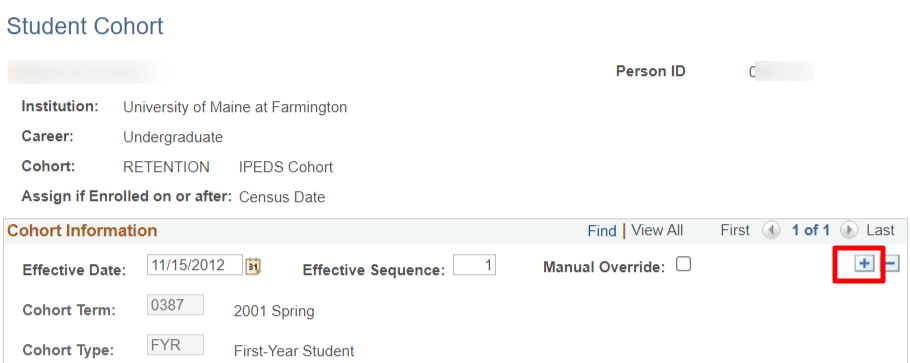
Task: Click the Student Cohort page title
Action: pyautogui.click(x=85, y=27)
